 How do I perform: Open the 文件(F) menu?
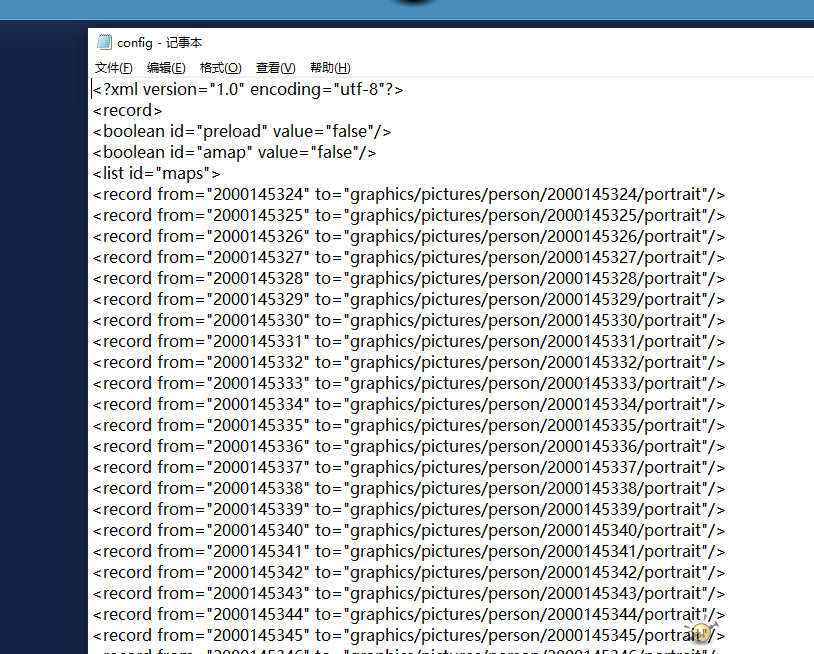point(113,68)
